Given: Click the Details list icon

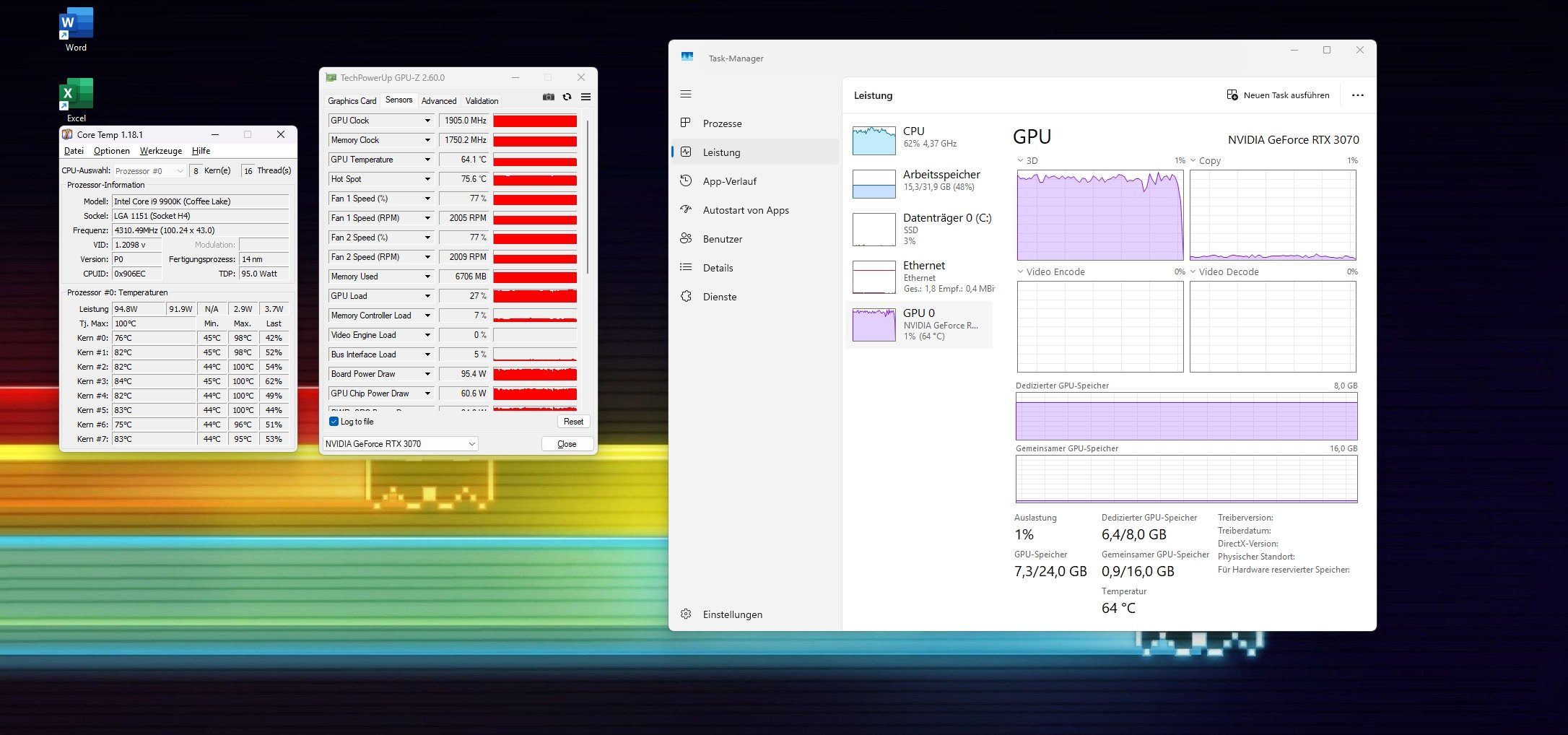Looking at the screenshot, I should click(x=686, y=268).
